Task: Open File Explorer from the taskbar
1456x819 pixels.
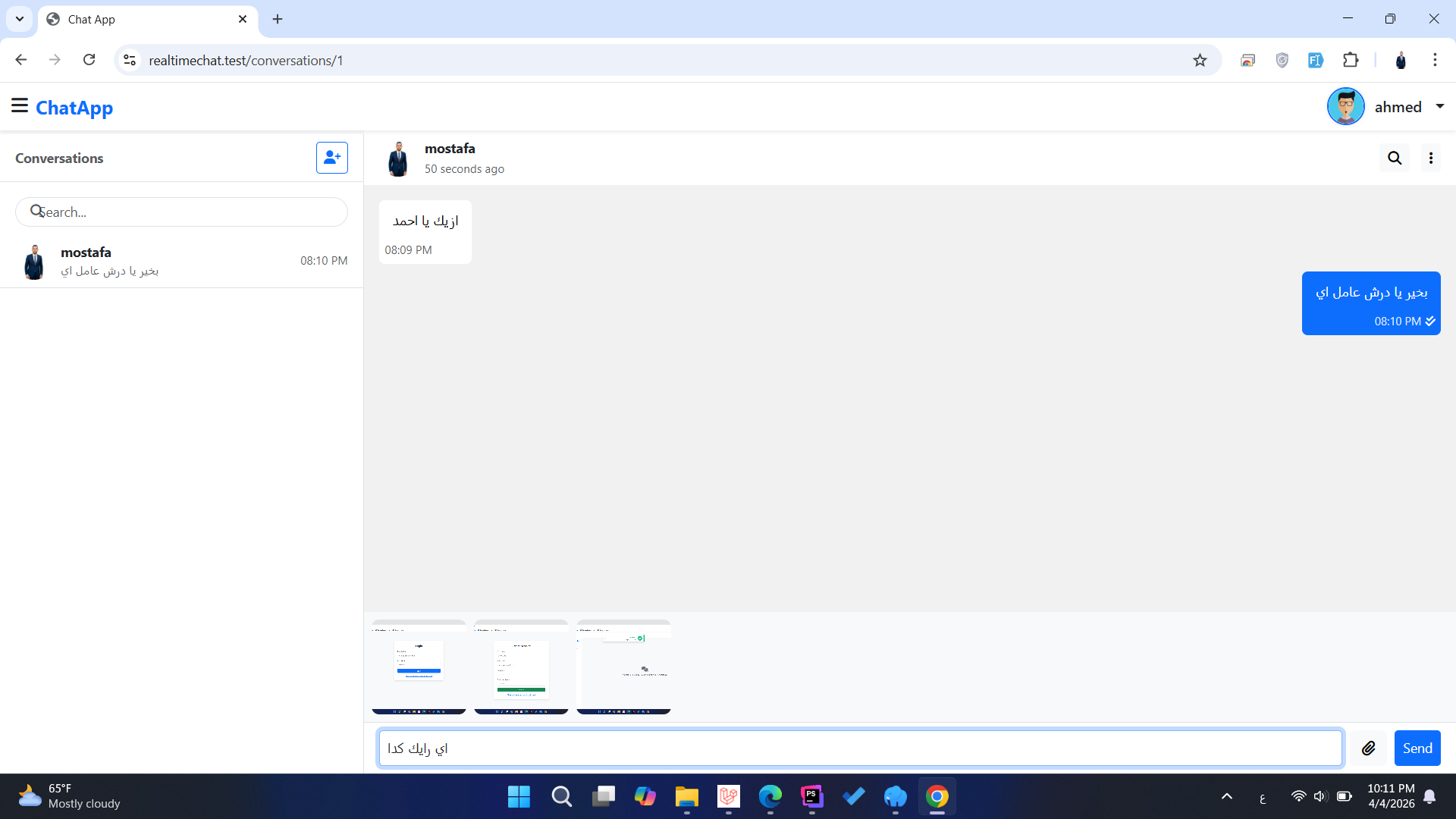Action: [686, 796]
